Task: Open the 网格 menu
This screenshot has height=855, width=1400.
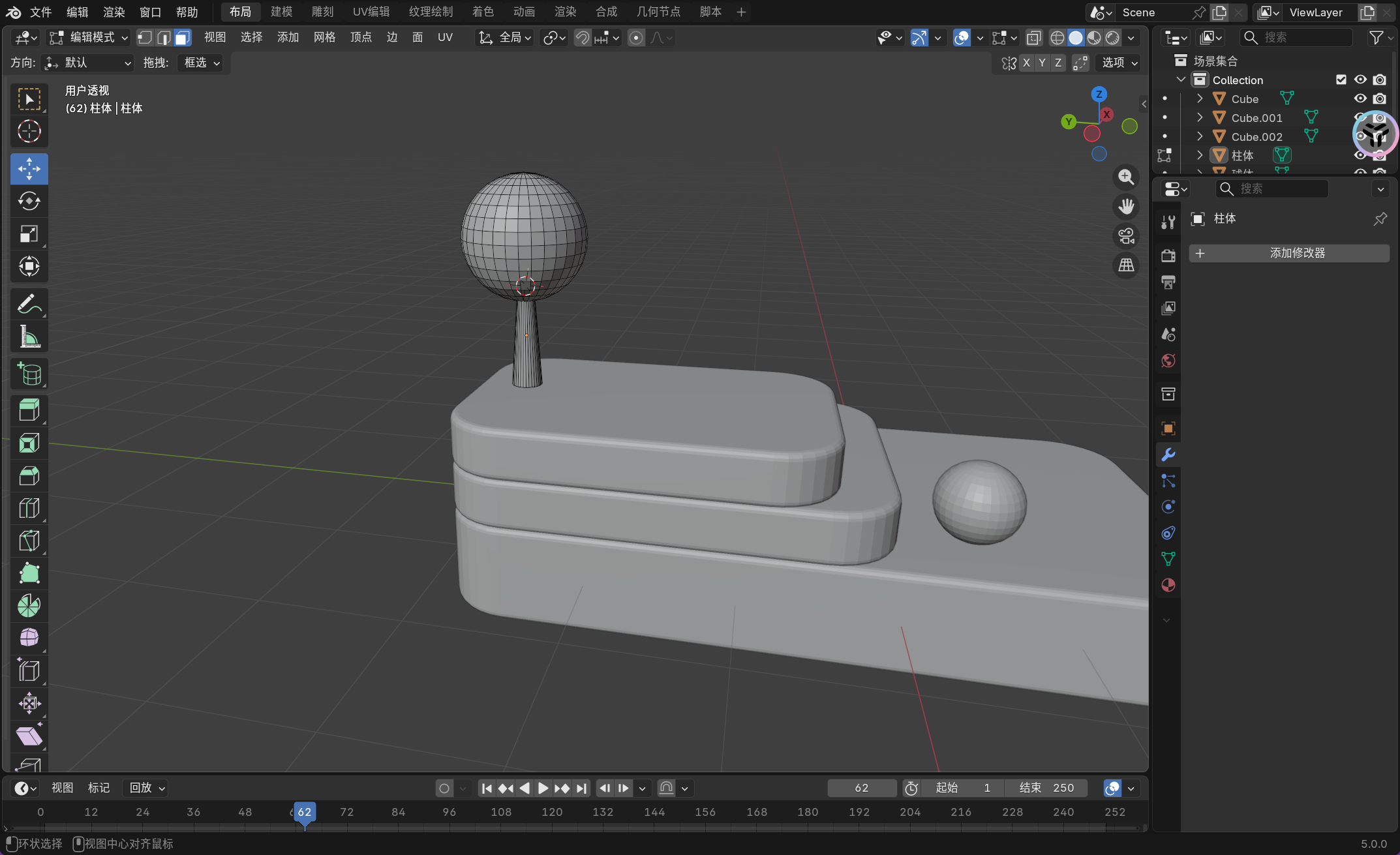Action: pyautogui.click(x=324, y=38)
